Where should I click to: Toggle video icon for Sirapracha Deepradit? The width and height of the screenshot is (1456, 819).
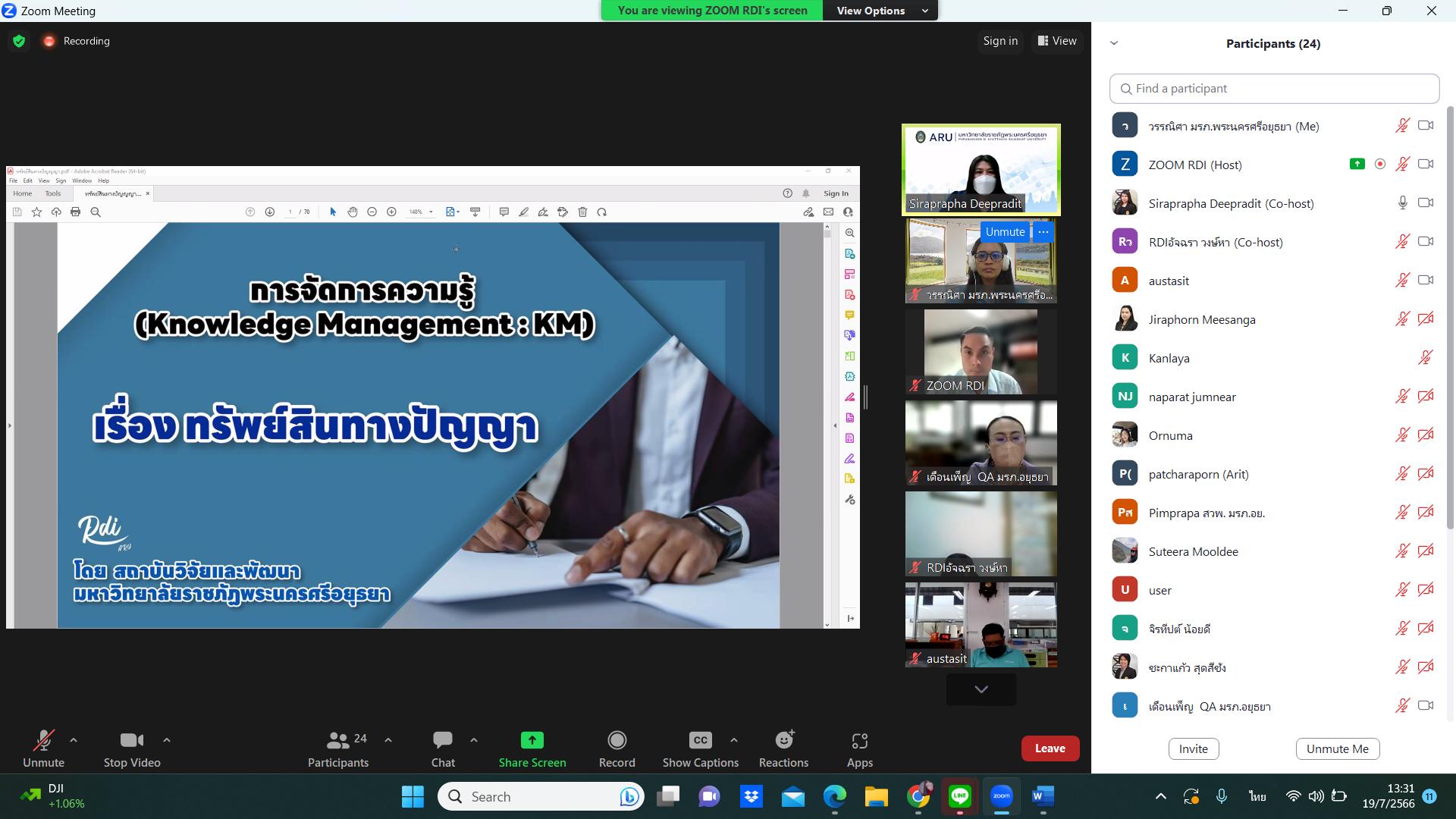(1426, 203)
